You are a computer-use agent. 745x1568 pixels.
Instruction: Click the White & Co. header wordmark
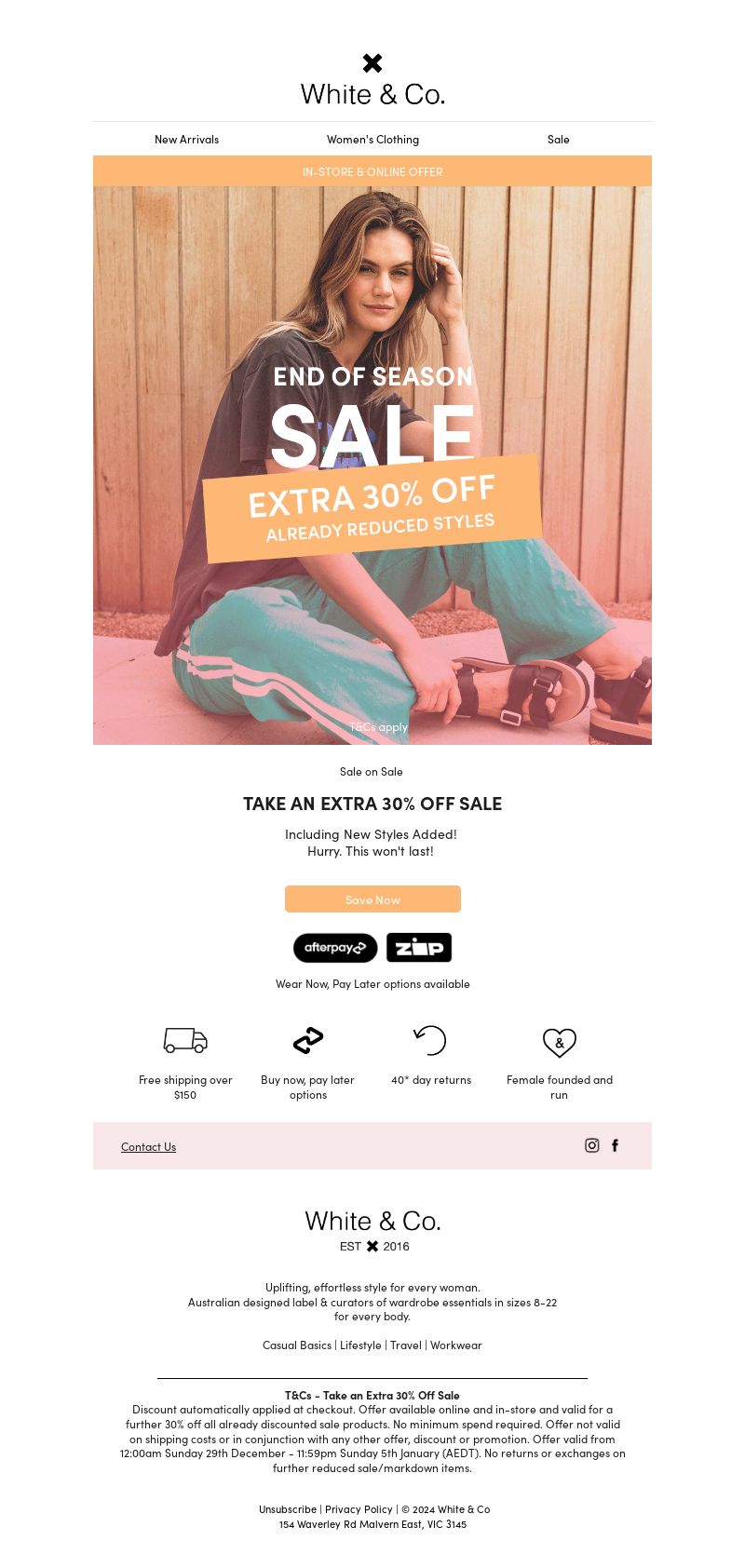point(372,94)
